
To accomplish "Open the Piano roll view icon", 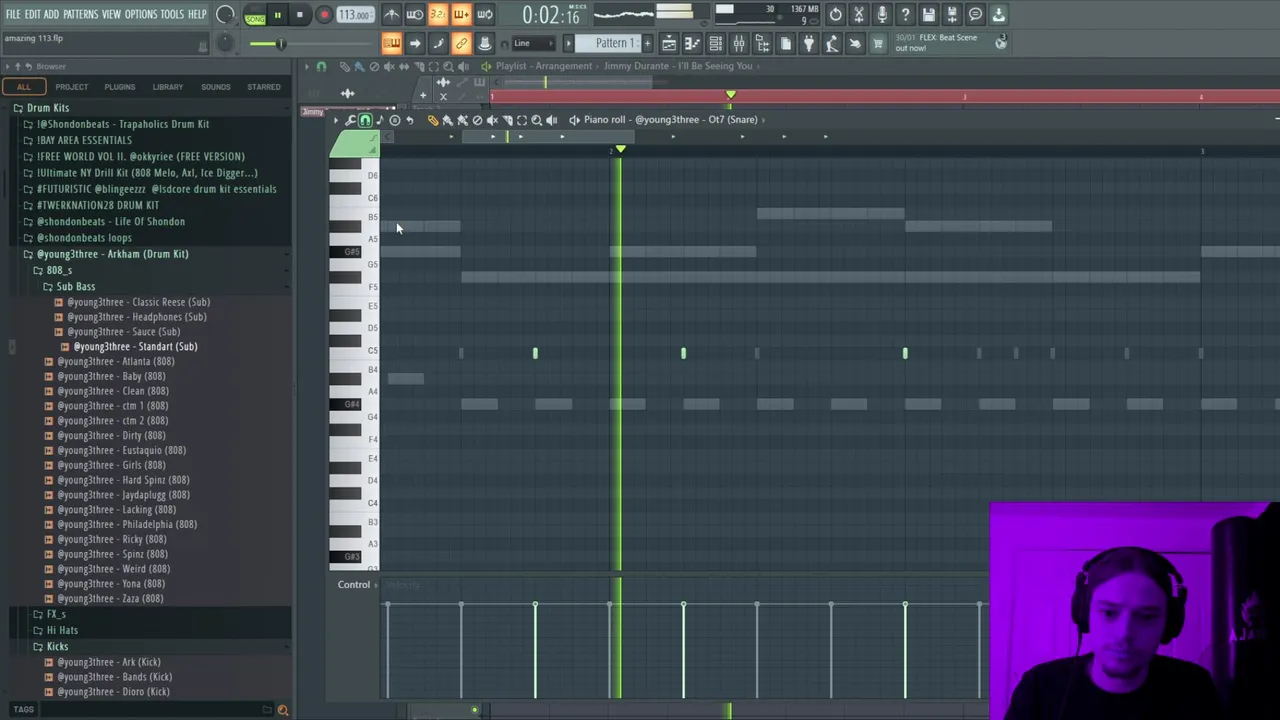I will point(692,43).
